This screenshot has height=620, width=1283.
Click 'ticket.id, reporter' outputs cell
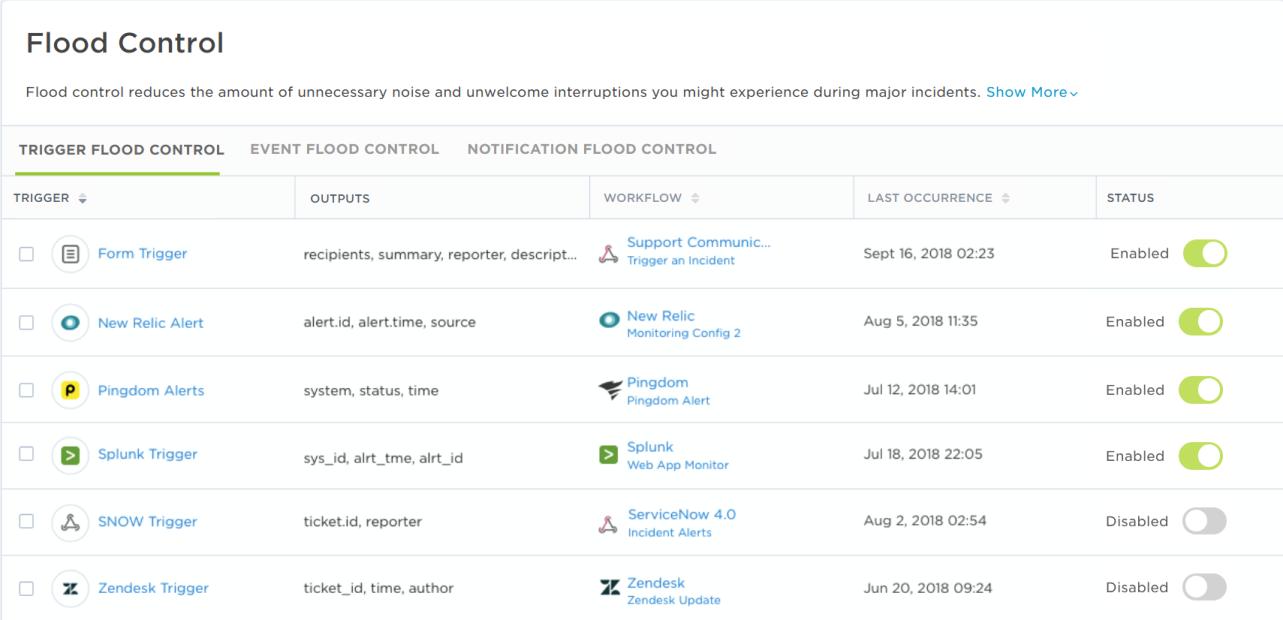(x=363, y=522)
